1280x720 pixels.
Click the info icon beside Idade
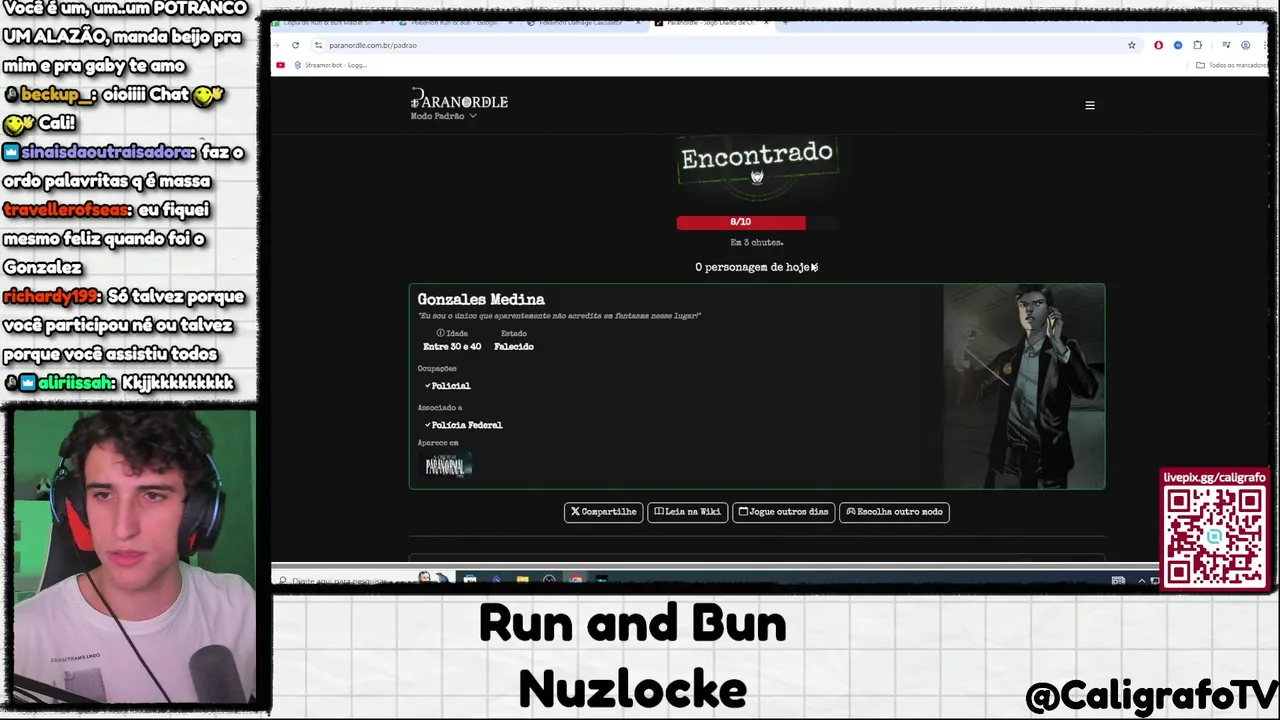440,333
